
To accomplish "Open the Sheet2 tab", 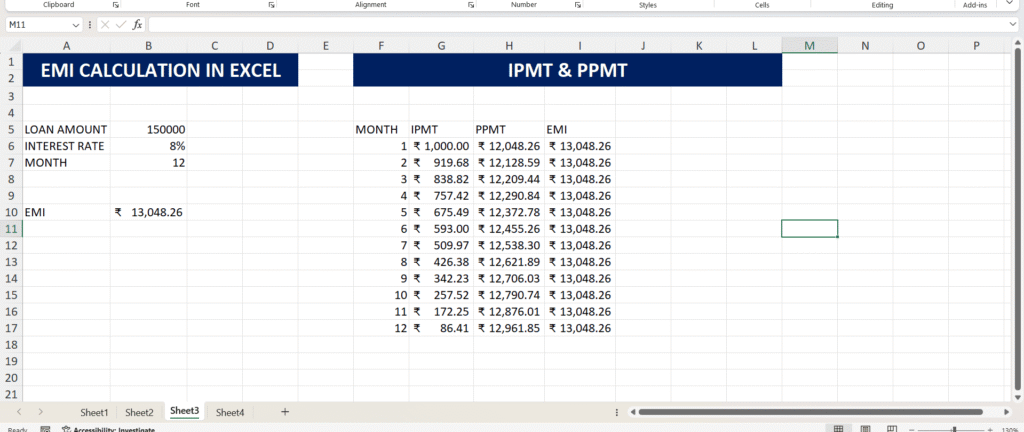I will pyautogui.click(x=140, y=412).
